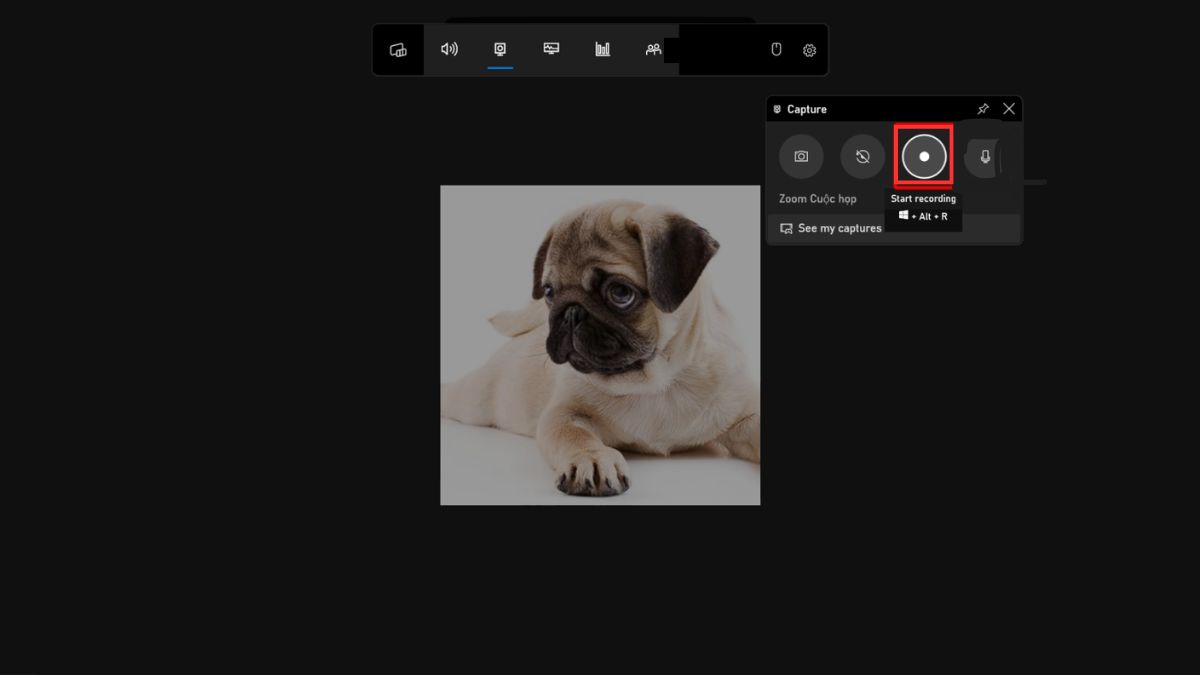Viewport: 1200px width, 675px height.
Task: Click the pug dog image
Action: tap(600, 345)
